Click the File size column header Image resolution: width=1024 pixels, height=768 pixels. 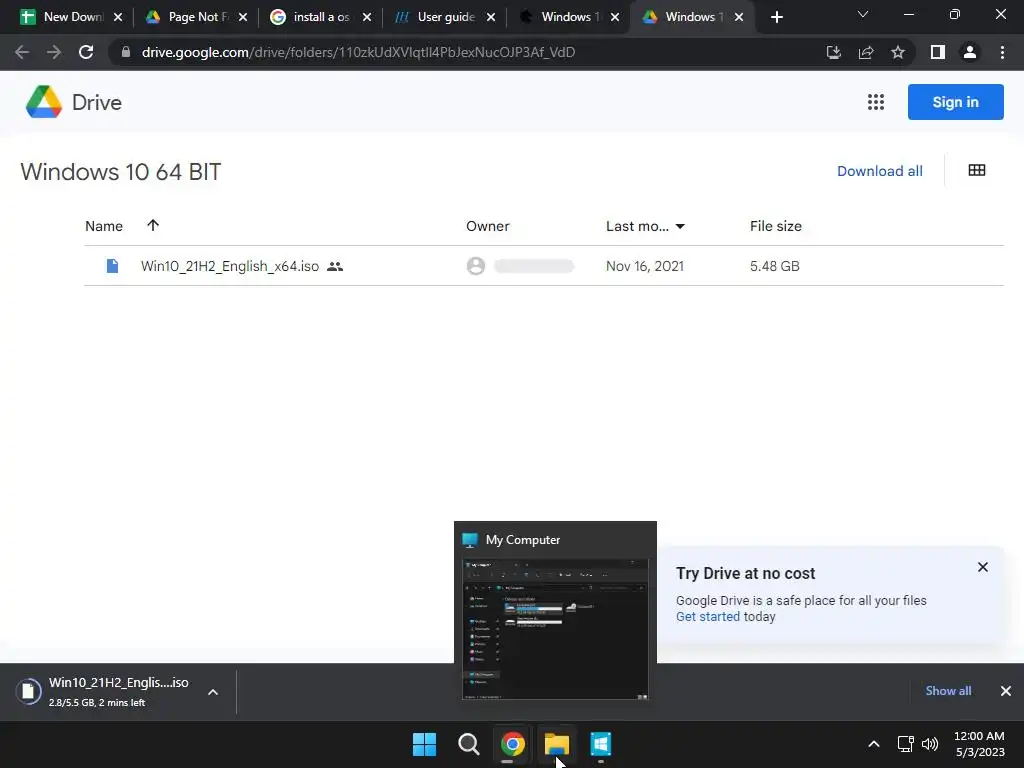(776, 226)
